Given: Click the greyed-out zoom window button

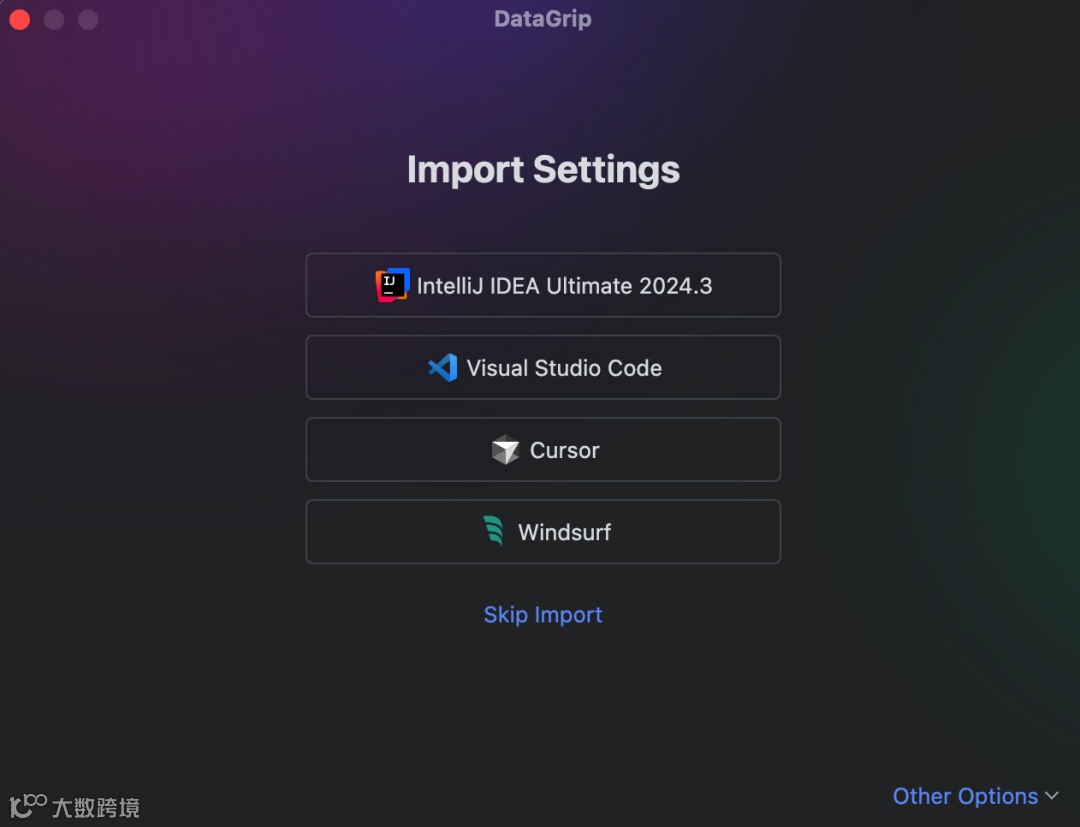Looking at the screenshot, I should [88, 20].
